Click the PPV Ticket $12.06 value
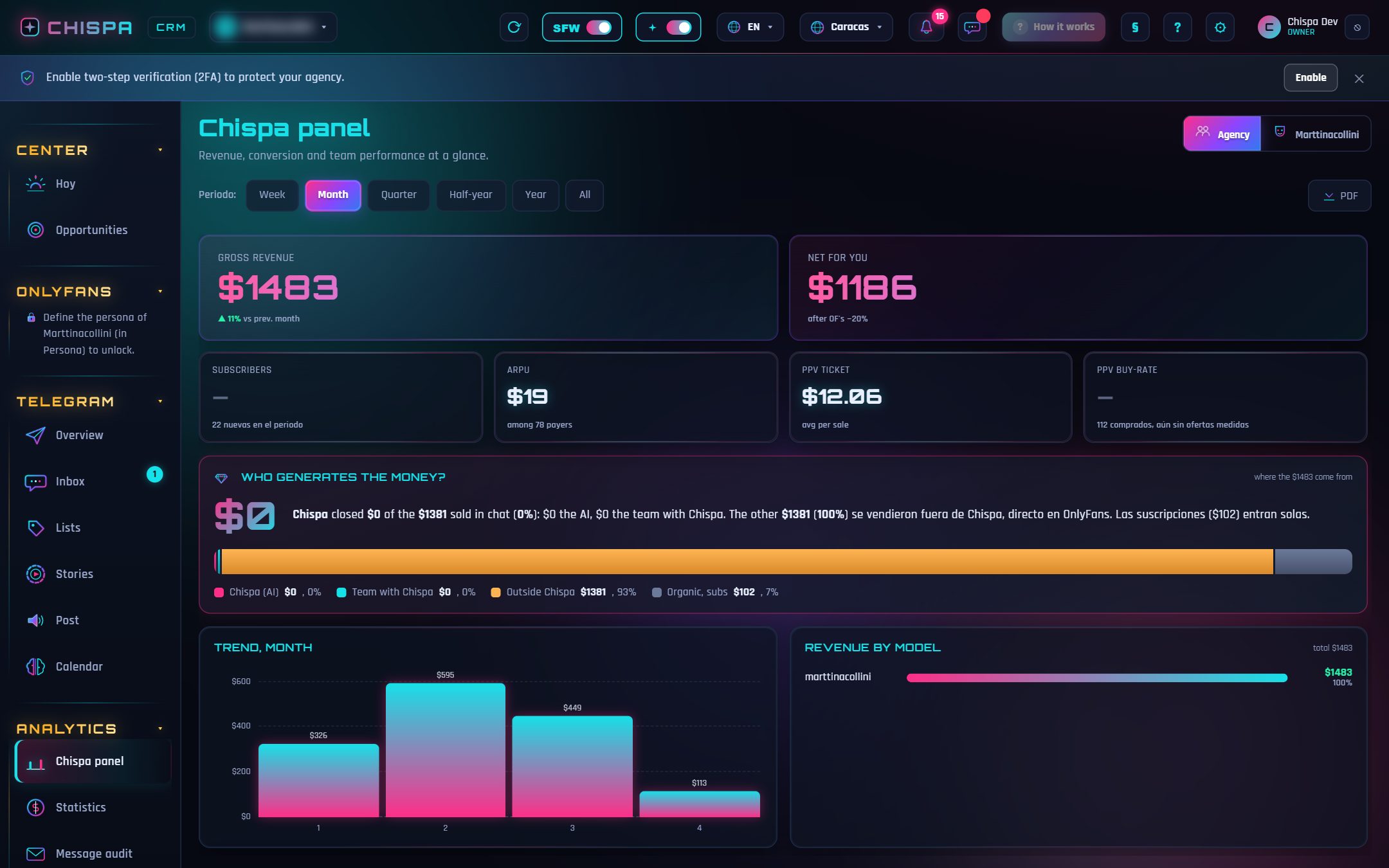Screen dimensions: 1389x868 [842, 397]
